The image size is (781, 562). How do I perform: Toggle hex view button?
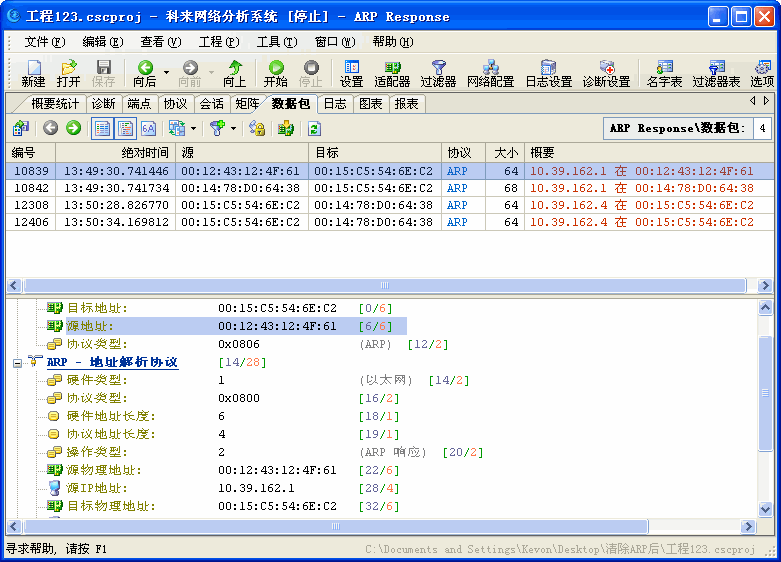(x=148, y=129)
